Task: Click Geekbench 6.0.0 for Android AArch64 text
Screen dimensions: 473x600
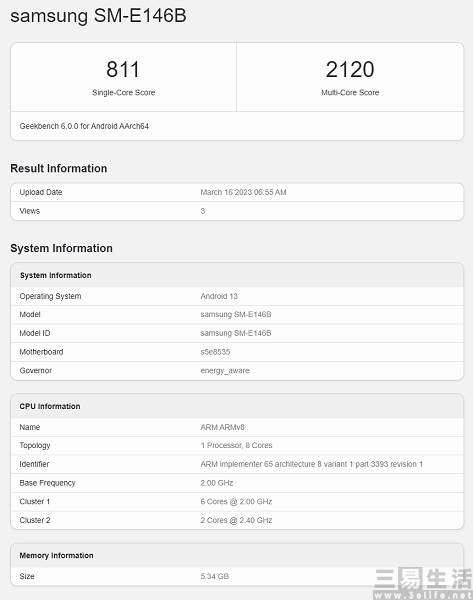Action: pyautogui.click(x=84, y=126)
